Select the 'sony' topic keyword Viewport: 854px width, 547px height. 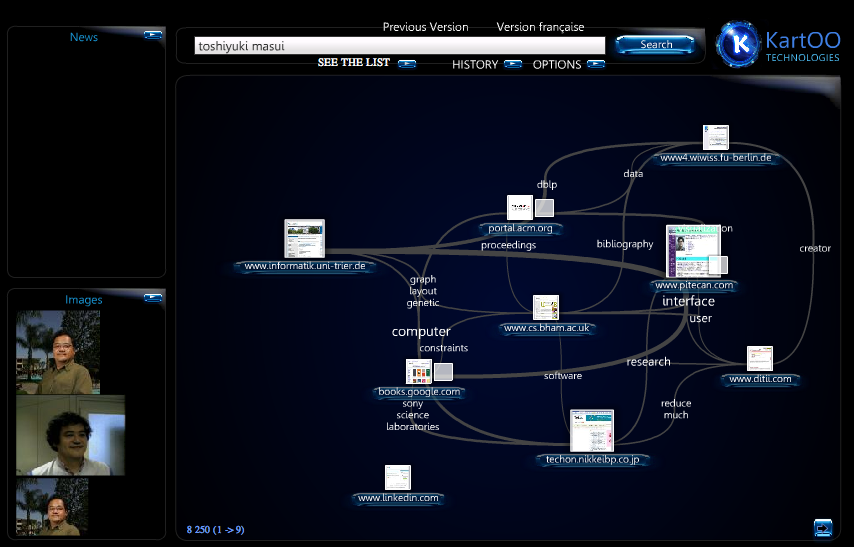pos(412,404)
